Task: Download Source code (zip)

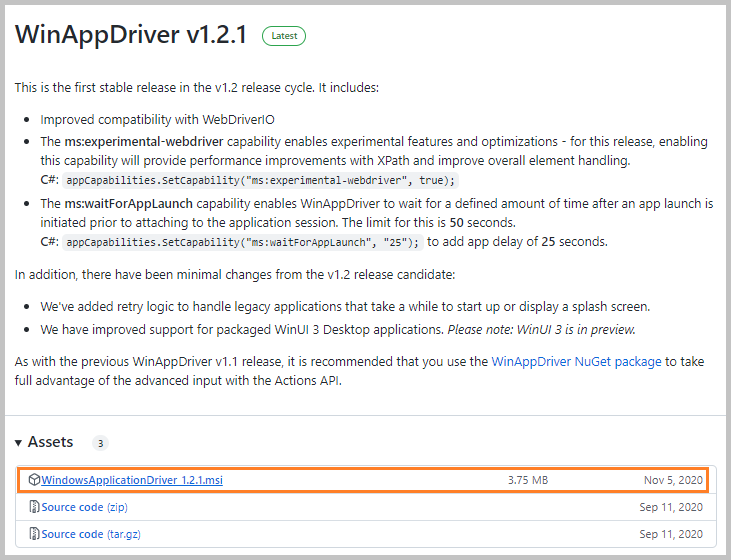Action: click(84, 507)
